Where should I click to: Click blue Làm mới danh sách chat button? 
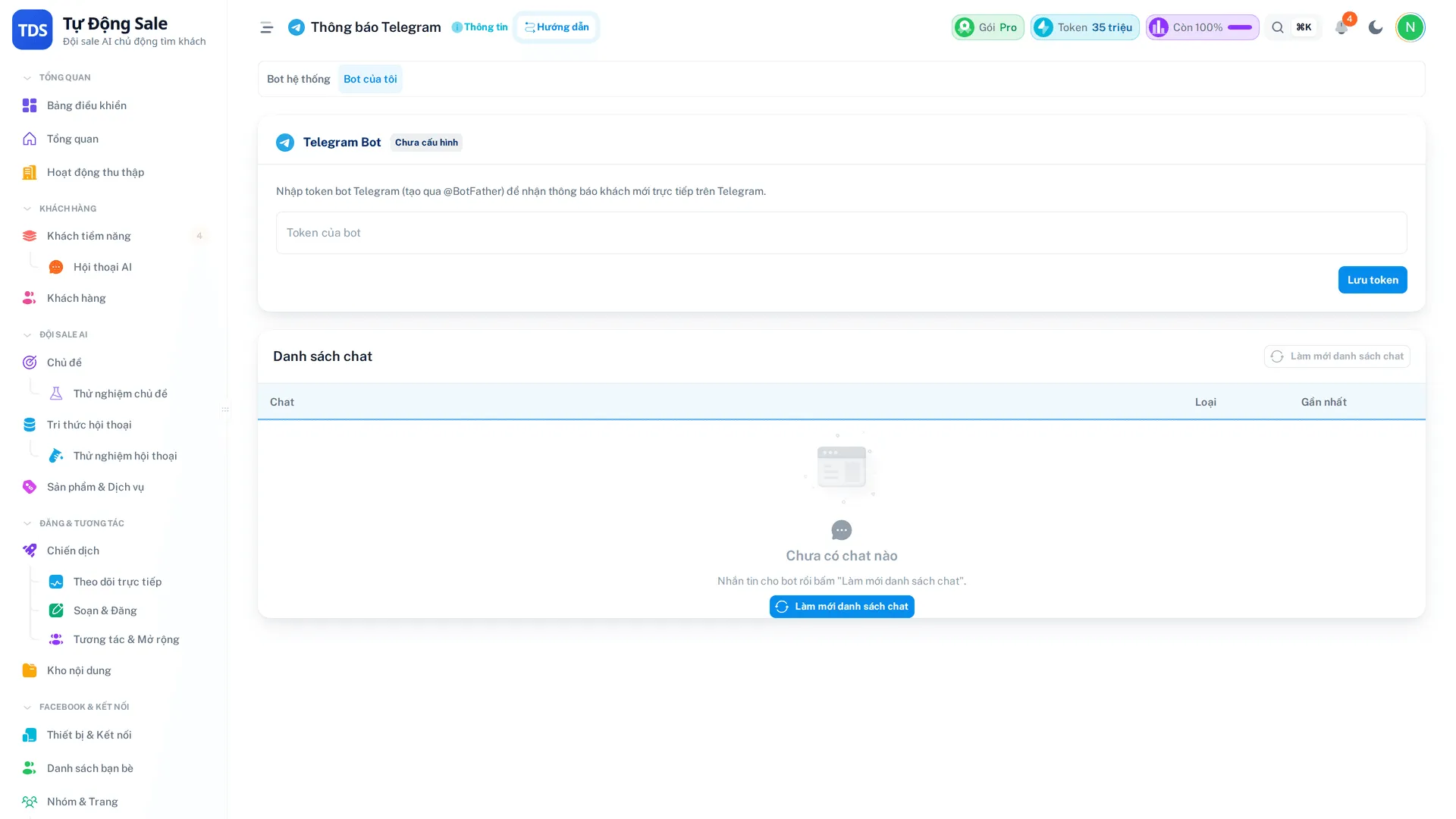[x=842, y=607]
